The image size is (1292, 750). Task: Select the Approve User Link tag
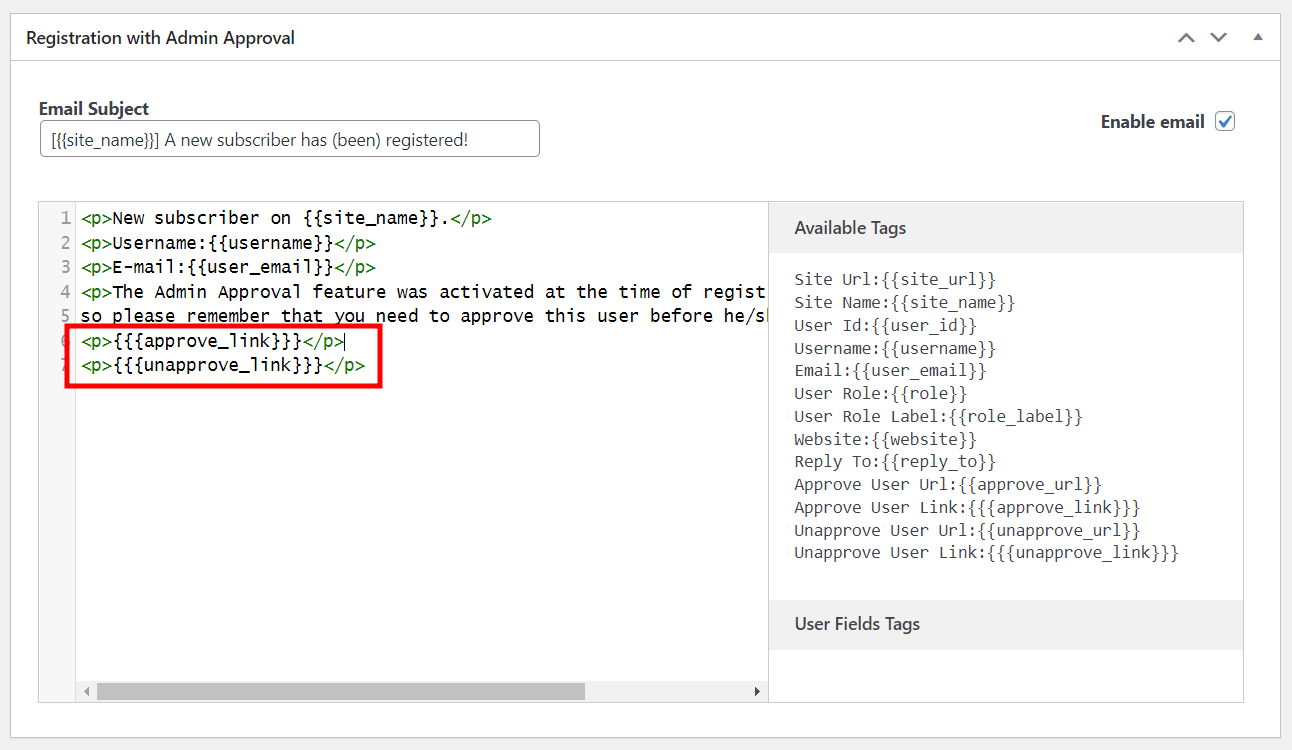[967, 507]
